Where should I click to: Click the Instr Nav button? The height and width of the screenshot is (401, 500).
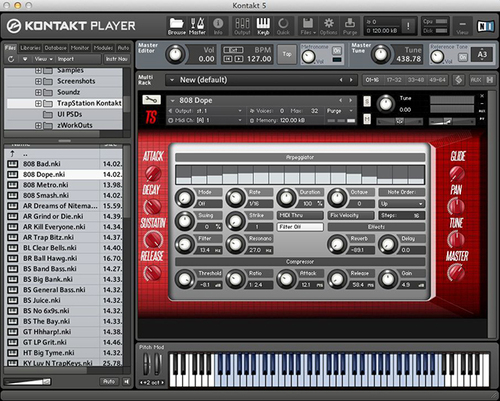click(117, 59)
